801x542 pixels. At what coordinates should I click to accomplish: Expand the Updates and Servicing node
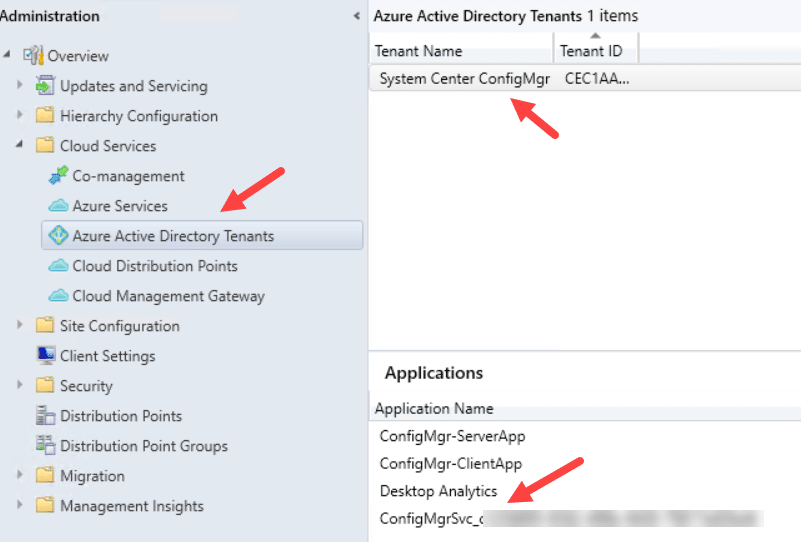[19, 84]
